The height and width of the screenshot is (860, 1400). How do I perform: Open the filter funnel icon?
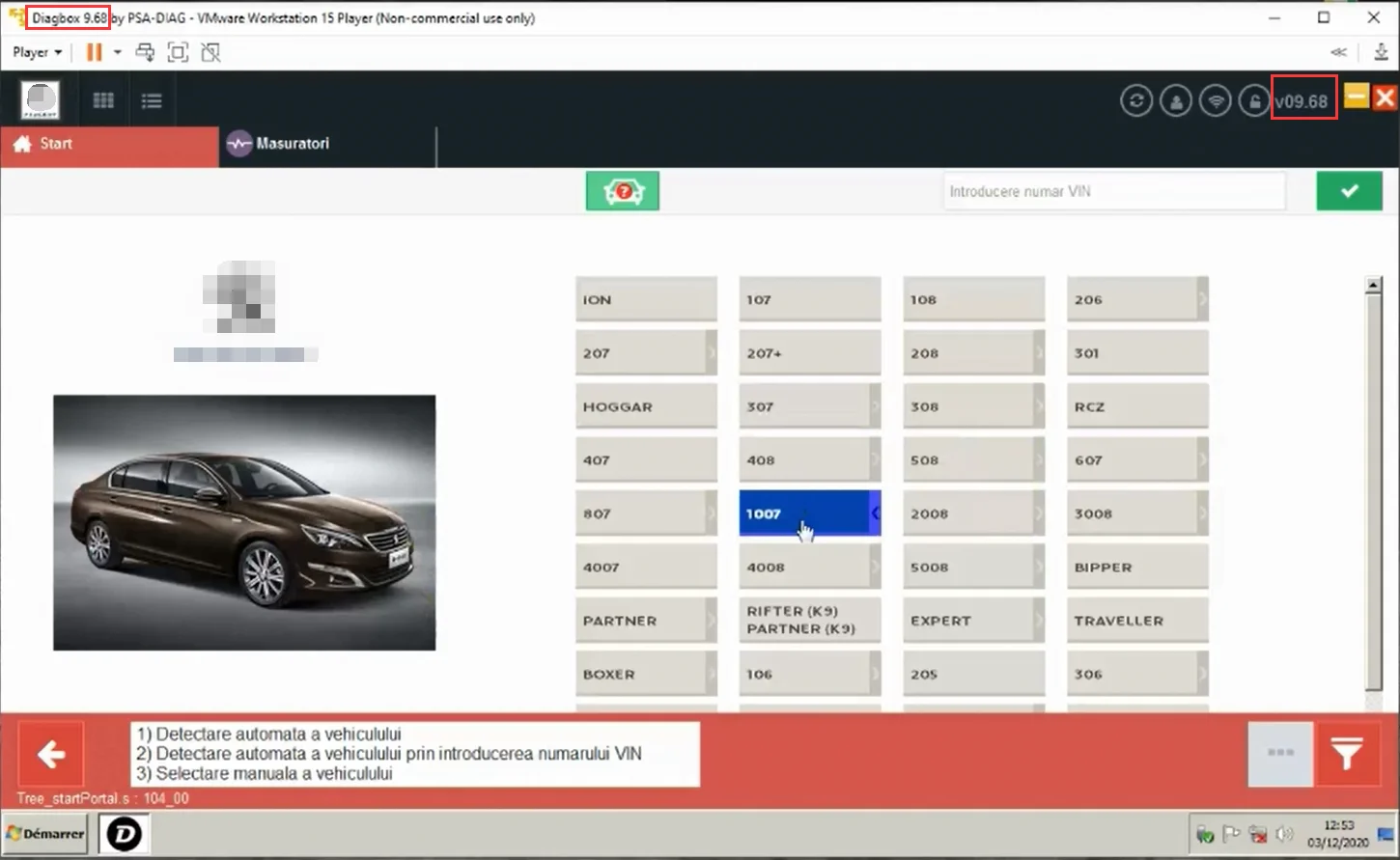tap(1347, 754)
